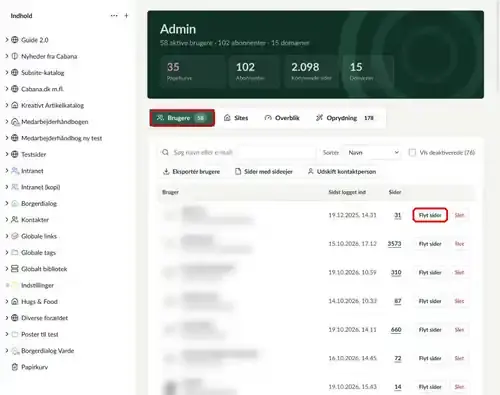The width and height of the screenshot is (500, 395).
Task: Click the Kontakter people icon
Action: [15, 220]
